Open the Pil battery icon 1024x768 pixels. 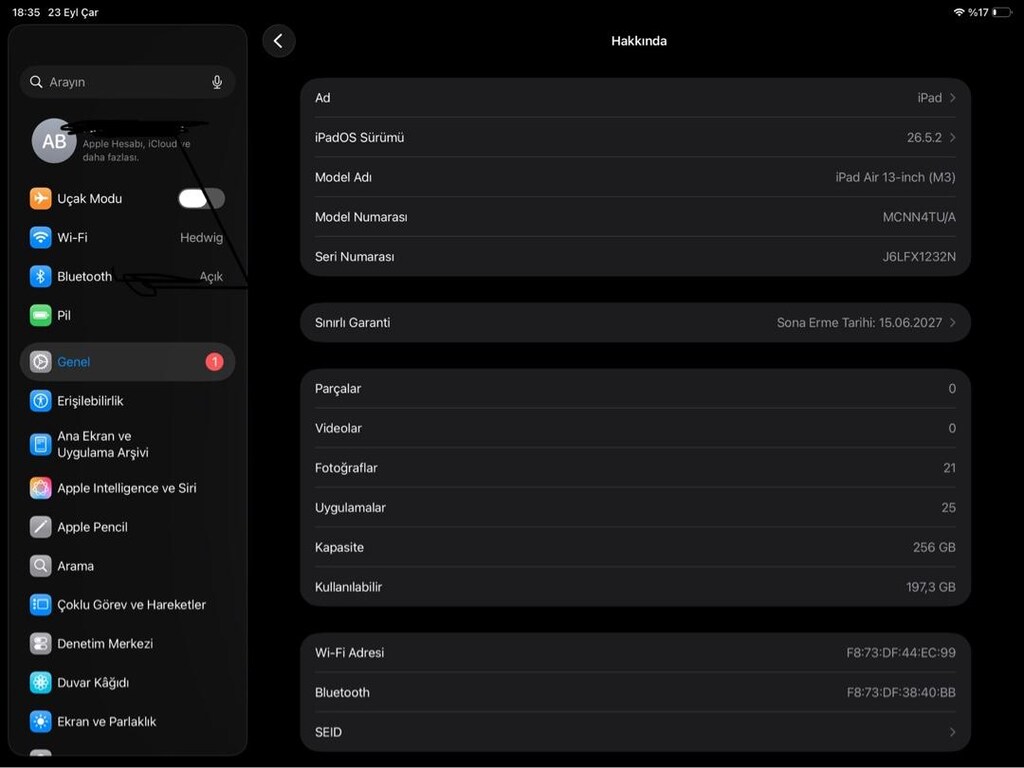(x=40, y=315)
